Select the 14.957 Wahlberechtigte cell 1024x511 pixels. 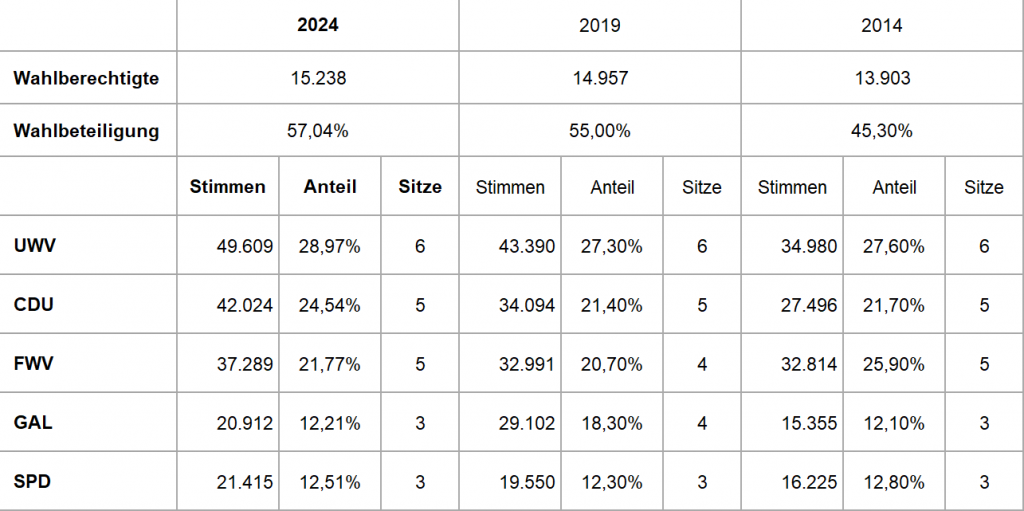tap(600, 78)
